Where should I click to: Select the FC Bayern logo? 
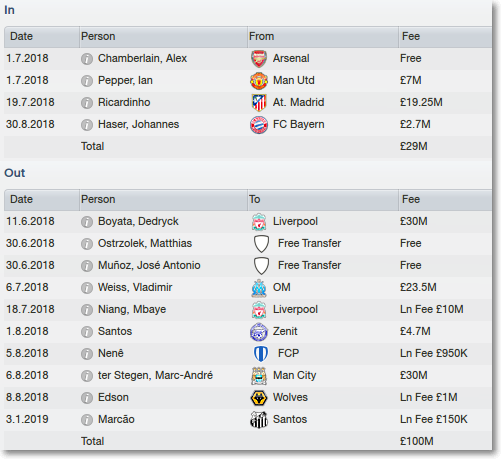point(259,125)
